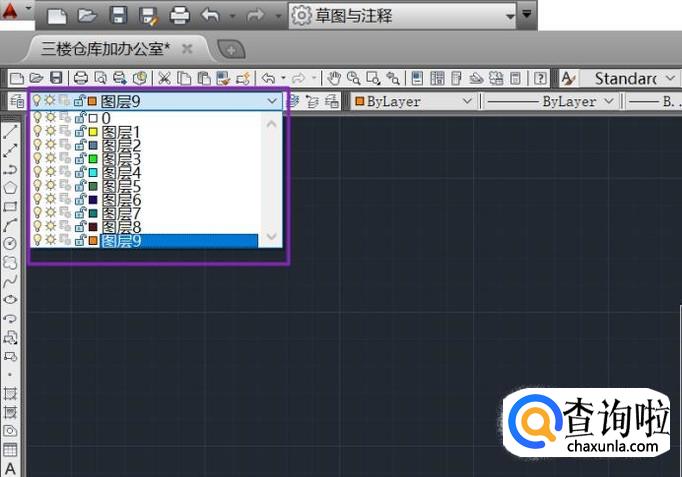
Task: Click the Cut scissors icon
Action: click(x=164, y=78)
